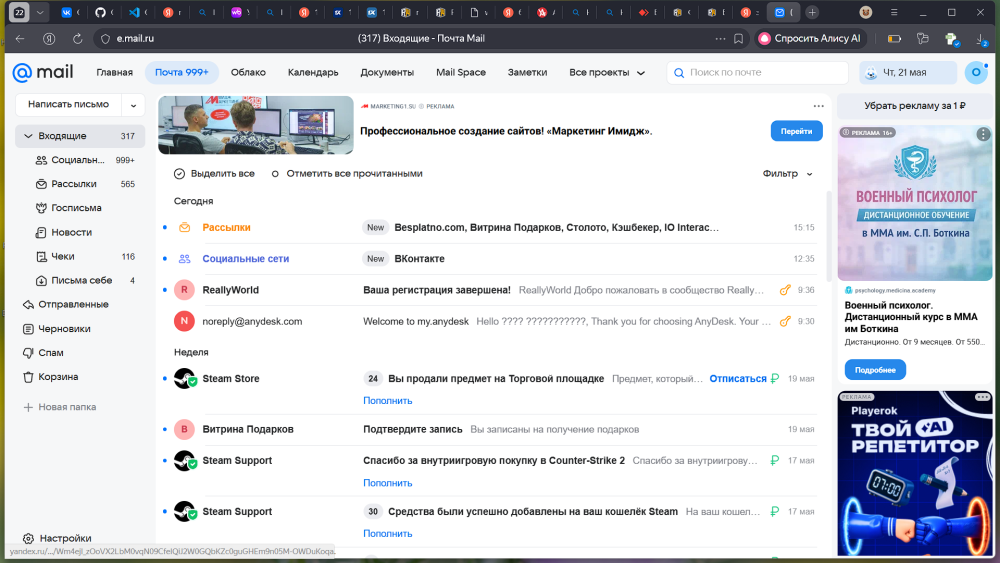
Task: Expand the 24 thread count on Steam Store email
Action: click(373, 379)
